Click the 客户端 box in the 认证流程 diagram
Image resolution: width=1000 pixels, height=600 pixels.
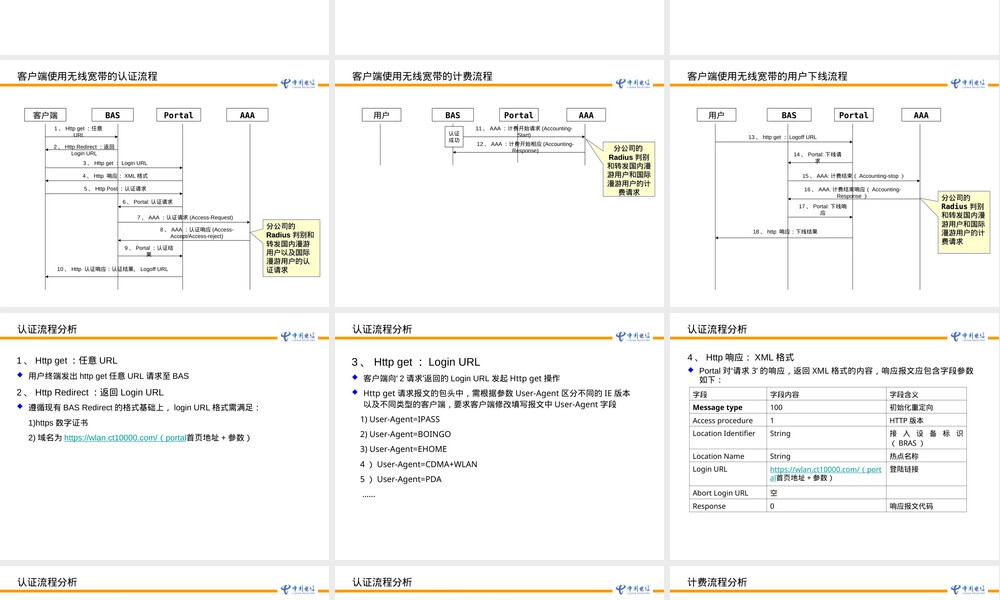coord(45,115)
